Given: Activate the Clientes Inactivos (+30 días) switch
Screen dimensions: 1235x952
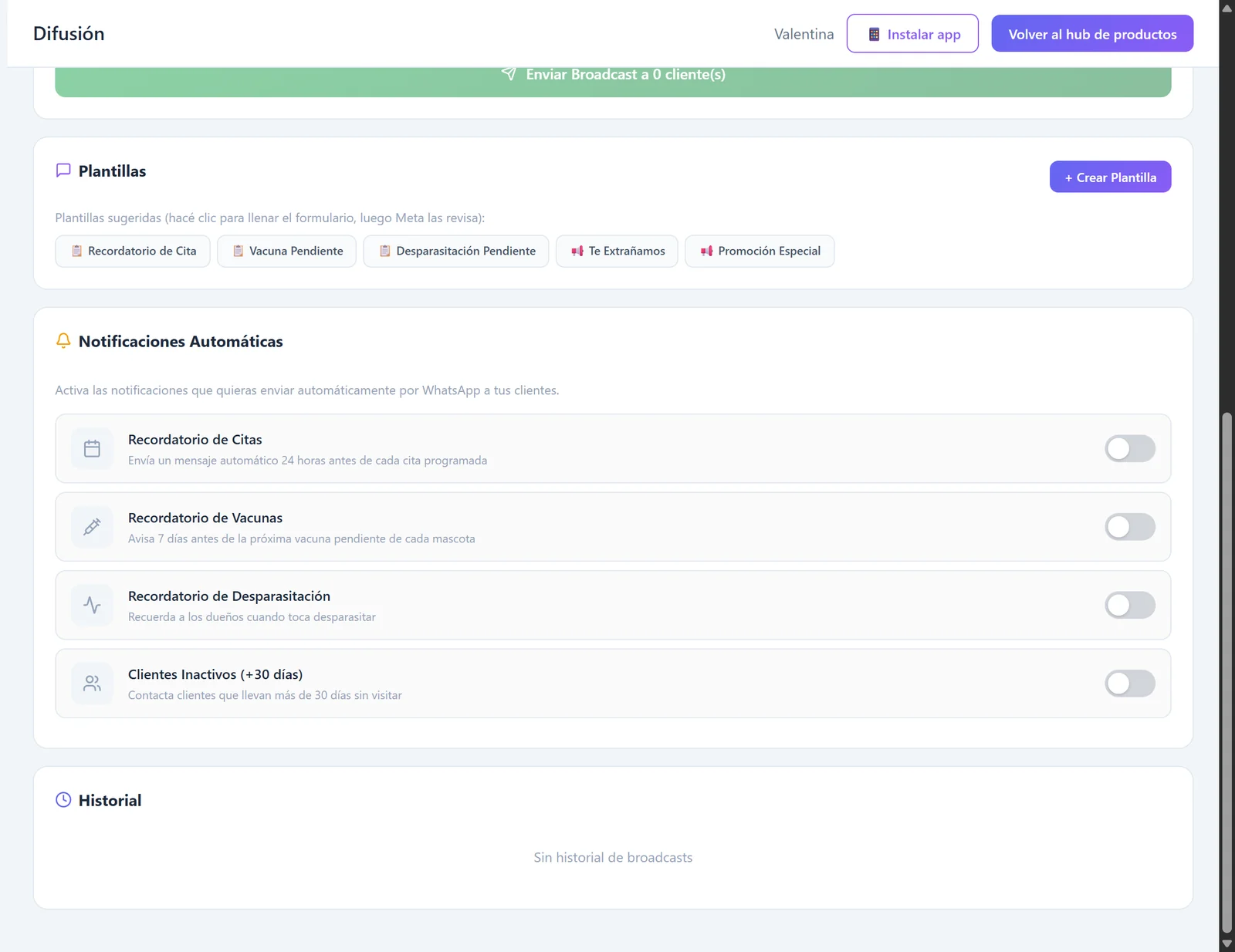Looking at the screenshot, I should tap(1130, 684).
